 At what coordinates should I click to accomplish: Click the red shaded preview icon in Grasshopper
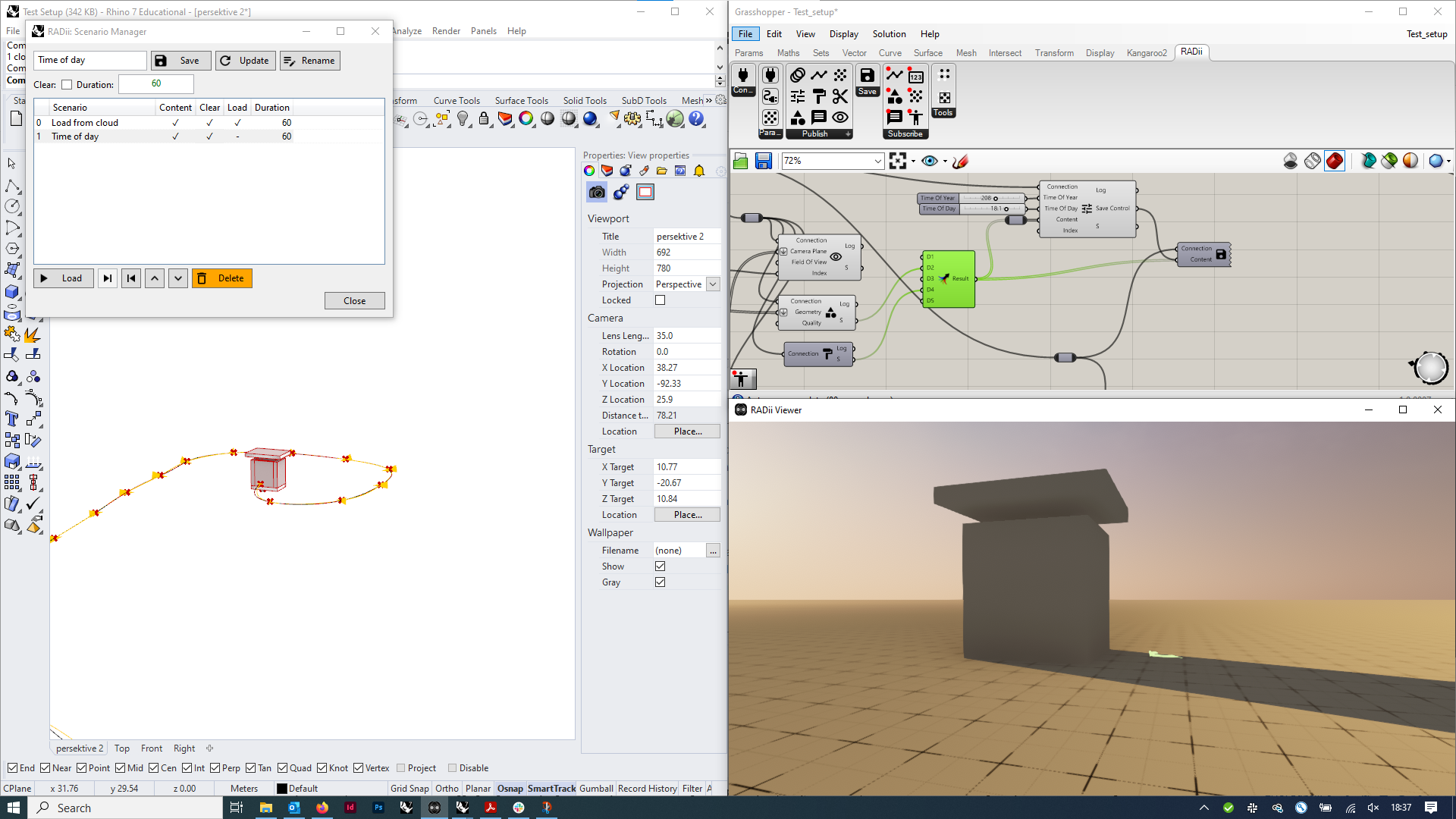pyautogui.click(x=1335, y=161)
